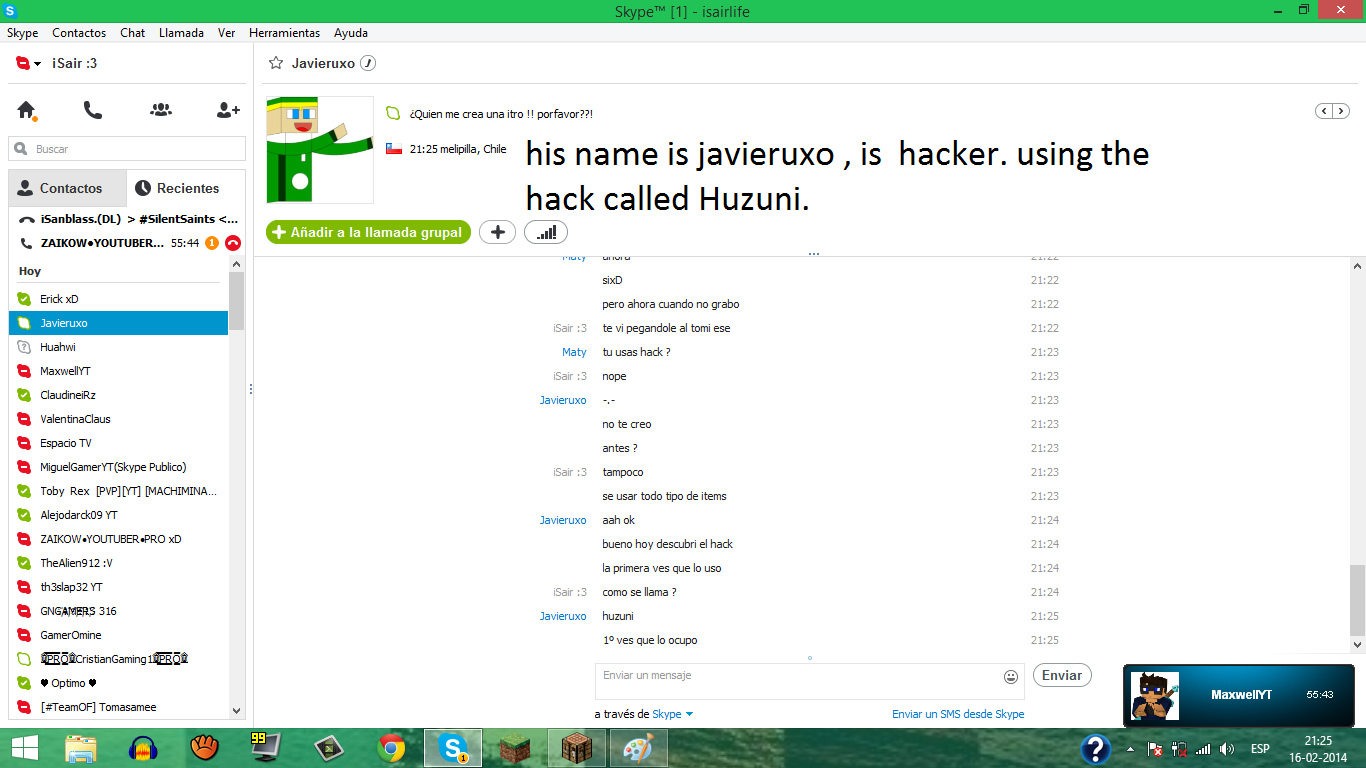
Task: Select contact GamerOmine
Action: (x=118, y=635)
